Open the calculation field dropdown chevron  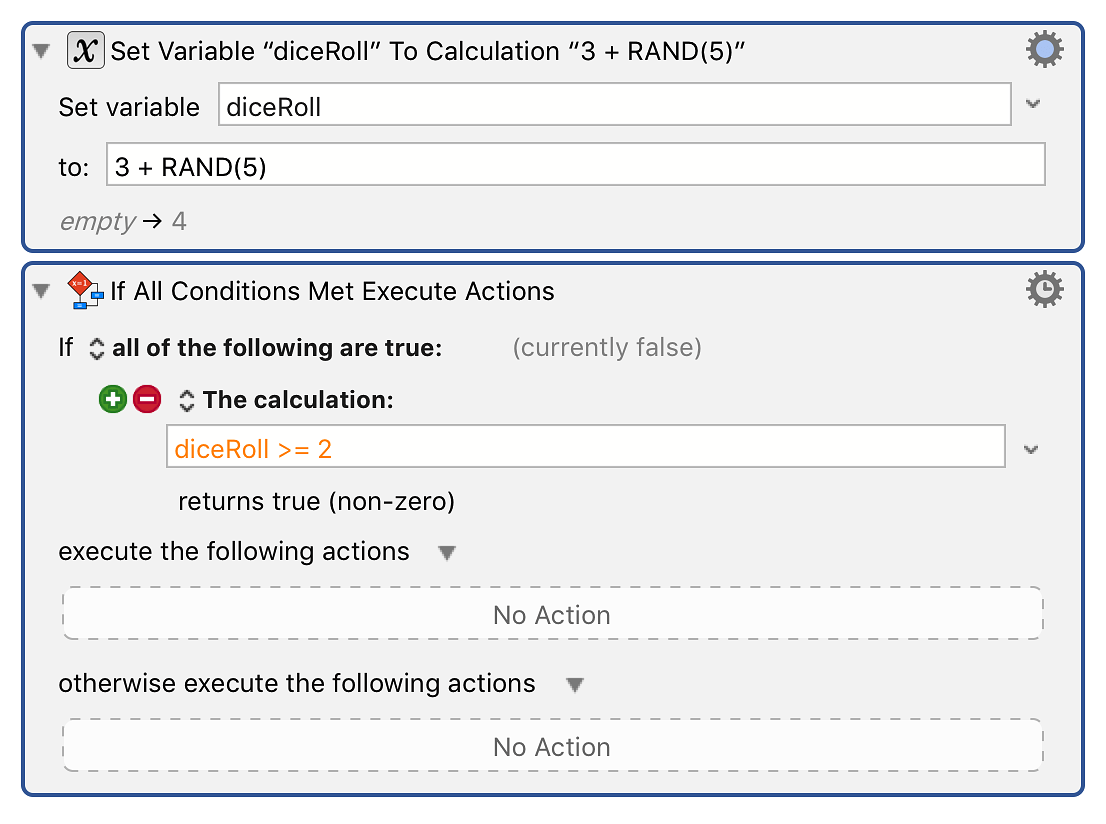(1031, 449)
